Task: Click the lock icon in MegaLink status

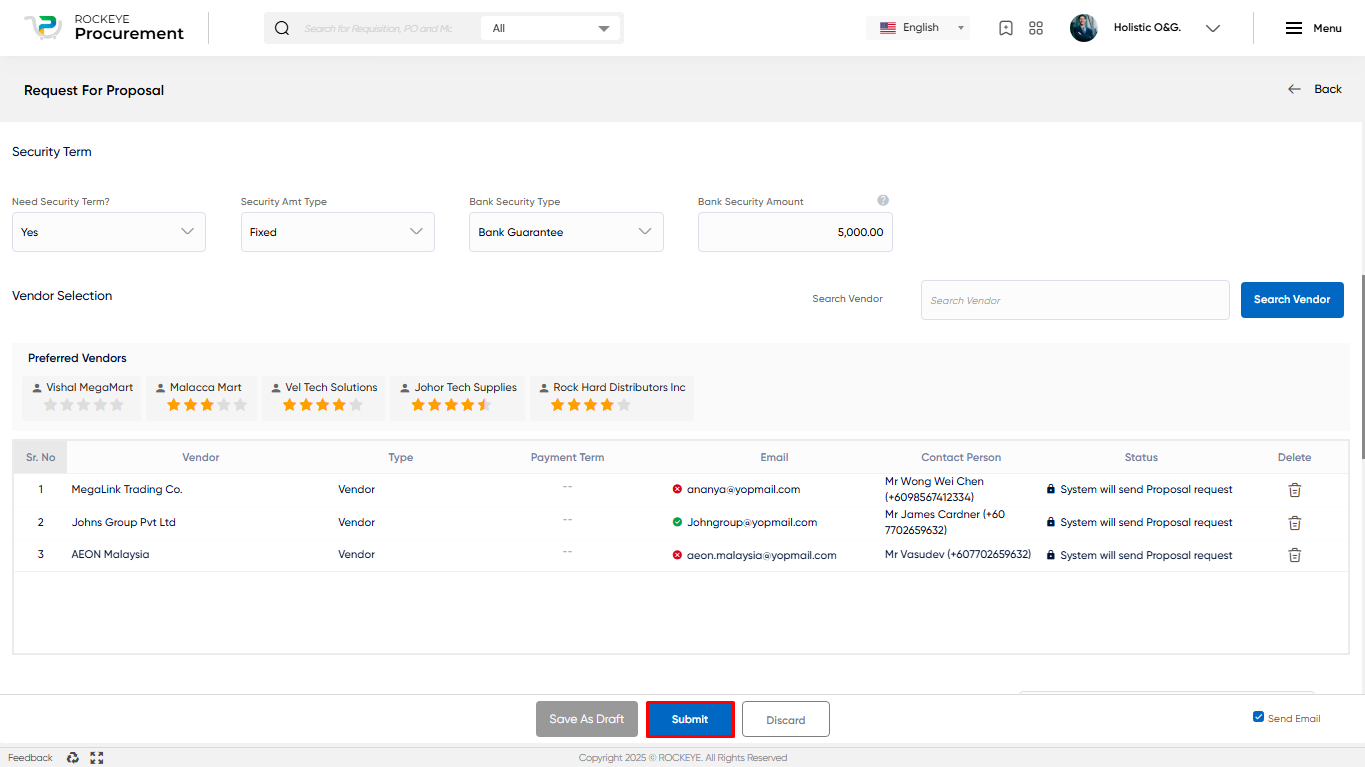Action: click(1051, 489)
